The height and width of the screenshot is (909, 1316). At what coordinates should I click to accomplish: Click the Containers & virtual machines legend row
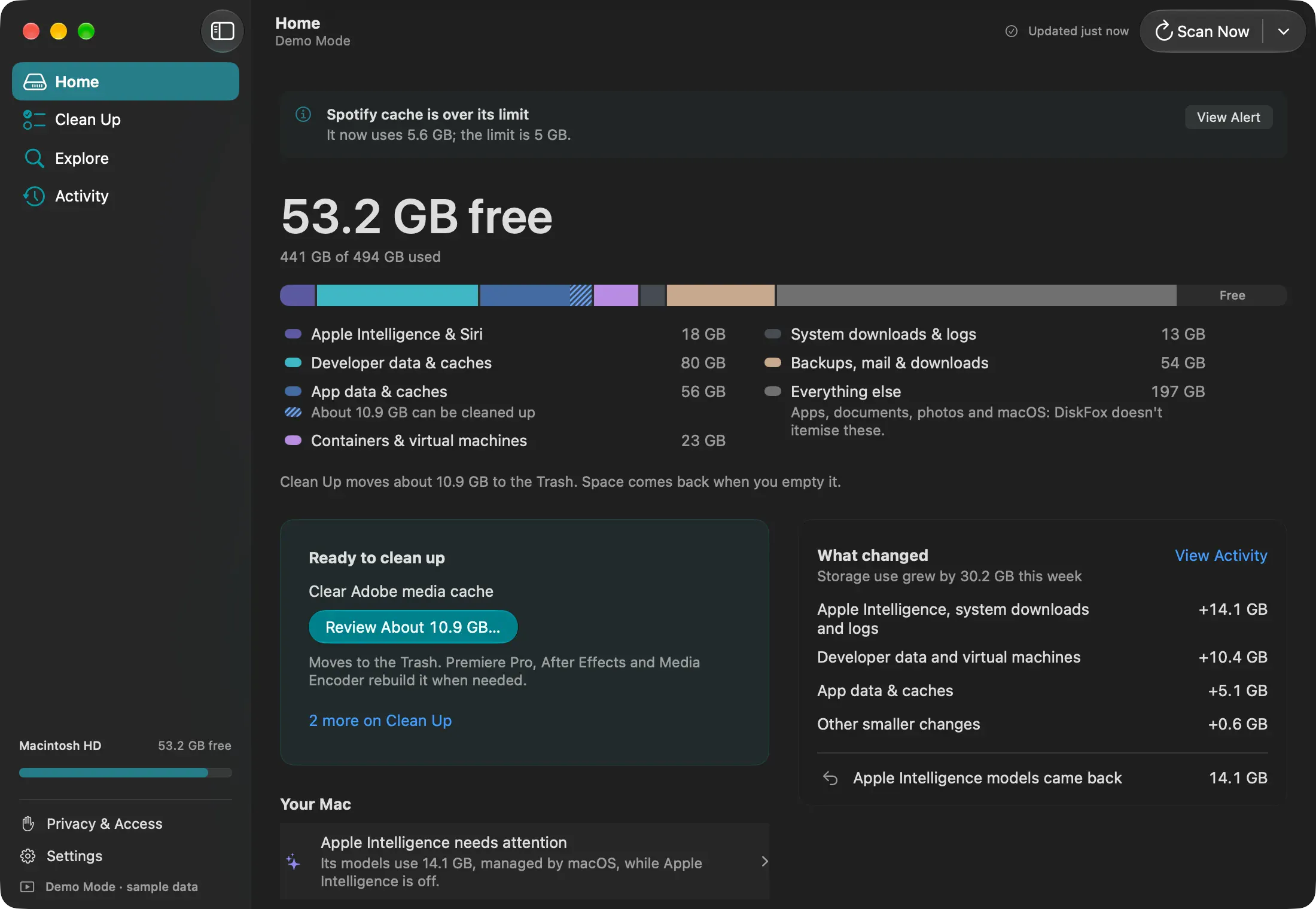[505, 441]
